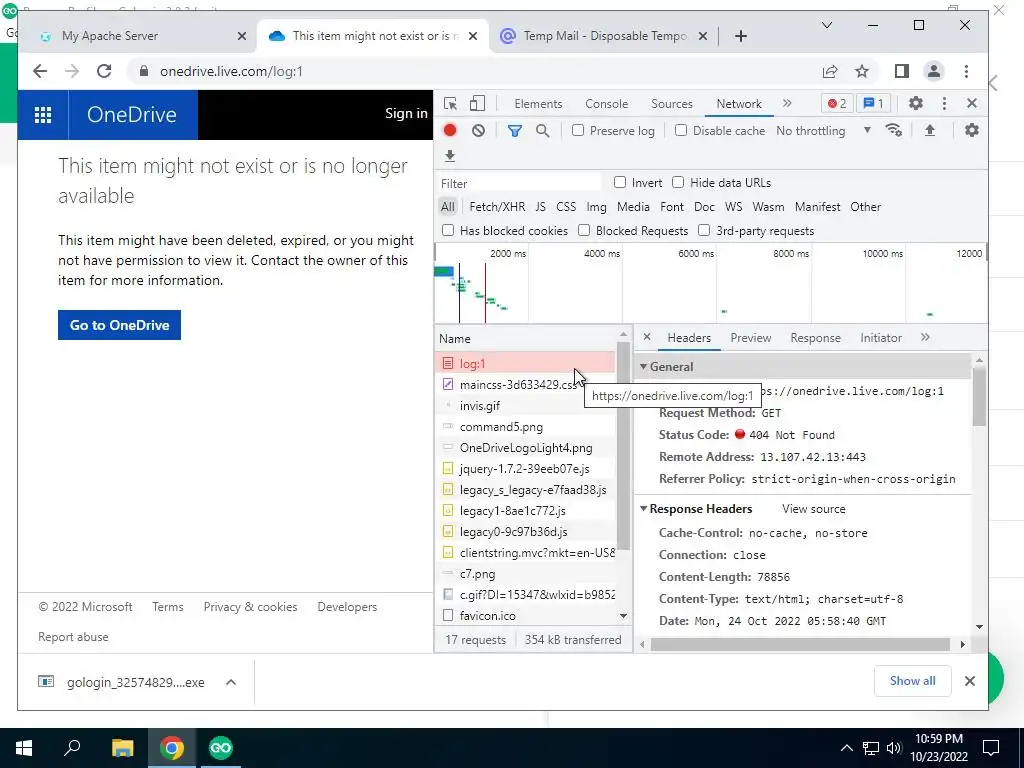Image resolution: width=1024 pixels, height=768 pixels.
Task: Click the share page icon in address bar
Action: point(830,71)
